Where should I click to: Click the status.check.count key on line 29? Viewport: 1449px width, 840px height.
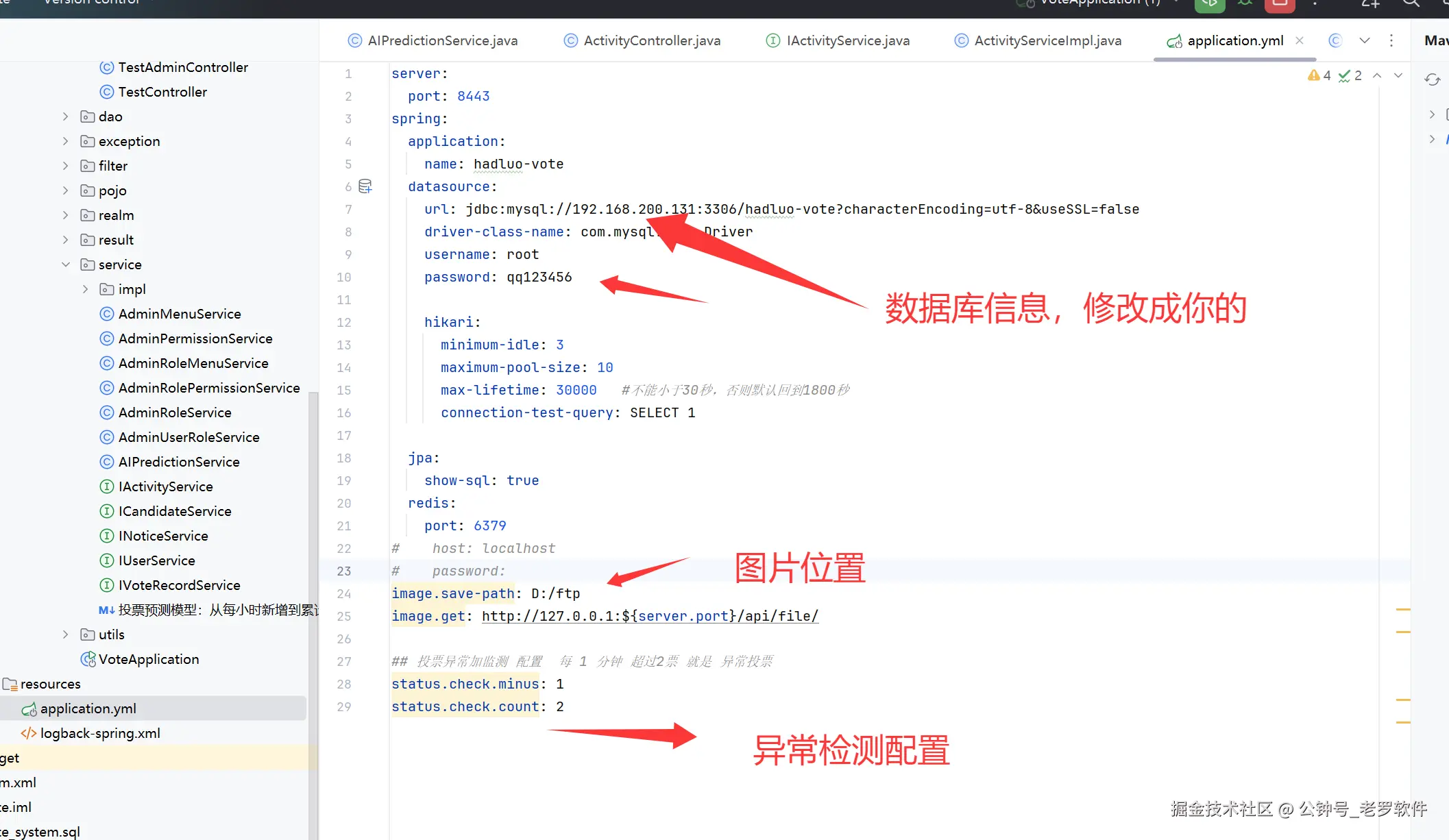click(465, 706)
